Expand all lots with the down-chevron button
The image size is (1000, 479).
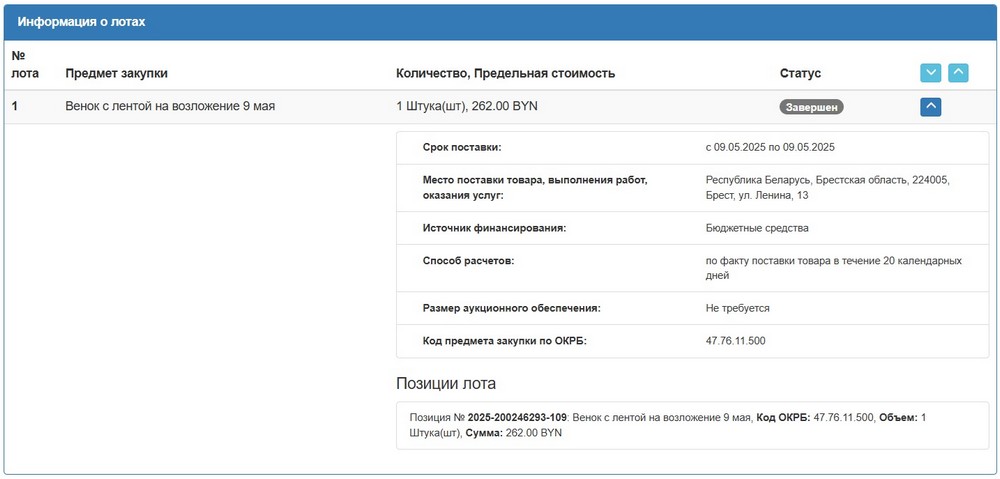pos(930,73)
